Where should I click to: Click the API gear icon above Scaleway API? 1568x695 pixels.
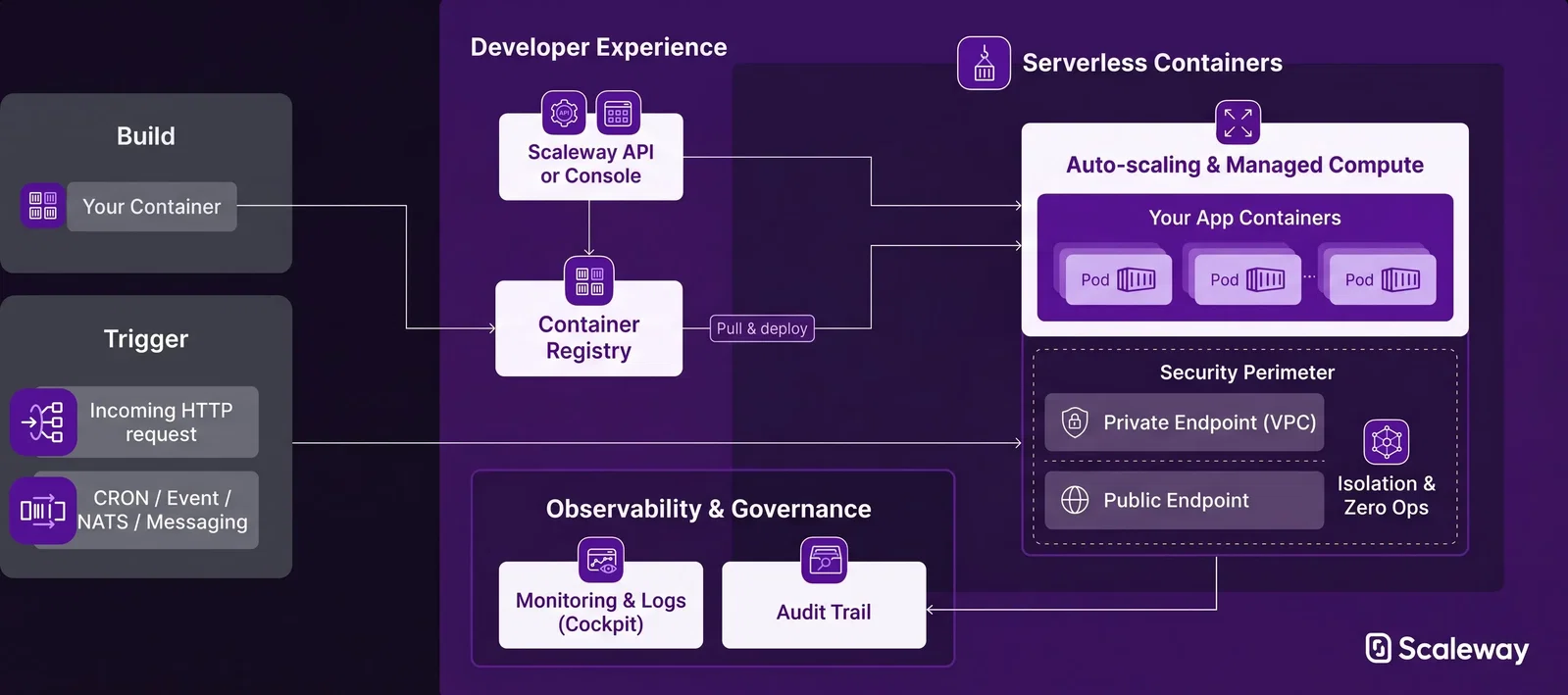(x=564, y=114)
